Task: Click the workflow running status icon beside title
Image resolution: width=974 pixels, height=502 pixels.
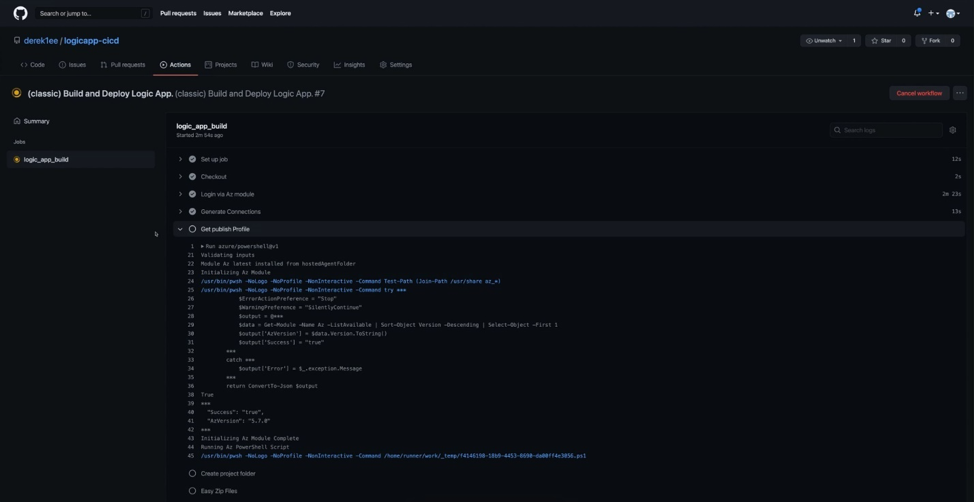Action: (17, 93)
